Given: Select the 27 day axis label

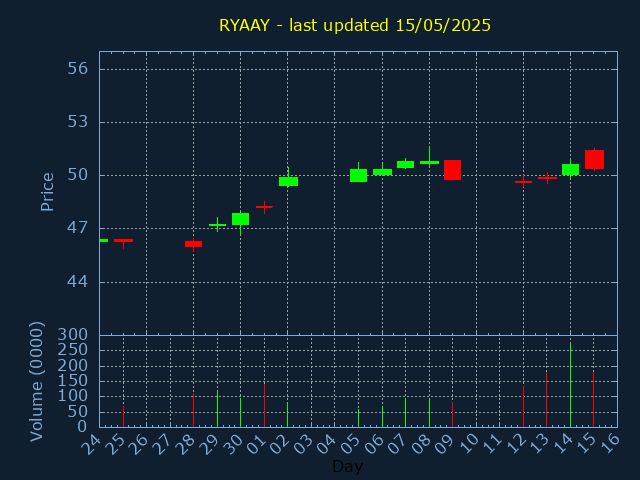Looking at the screenshot, I should point(162,444).
